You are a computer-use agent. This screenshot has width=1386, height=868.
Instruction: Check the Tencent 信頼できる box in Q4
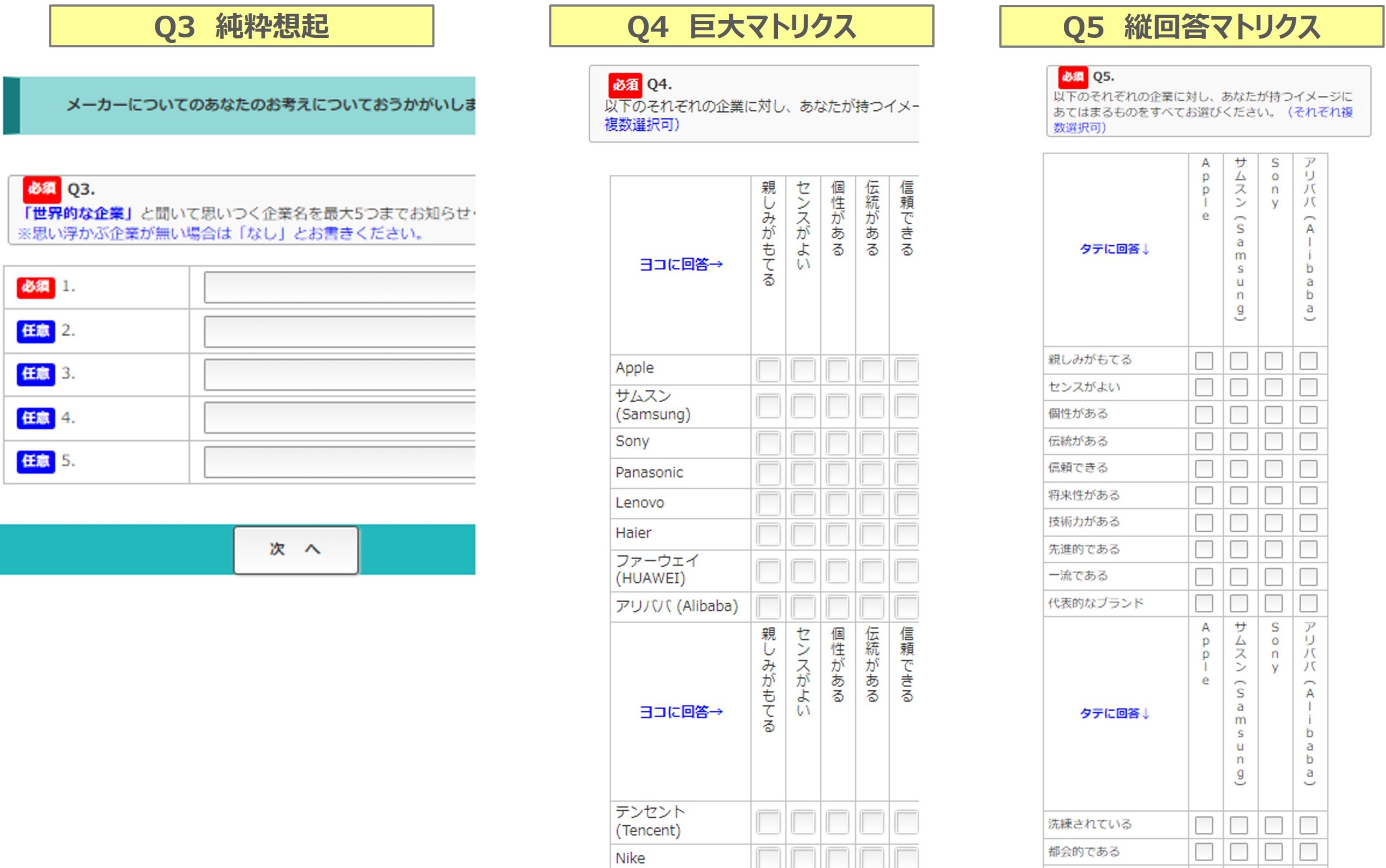[906, 822]
